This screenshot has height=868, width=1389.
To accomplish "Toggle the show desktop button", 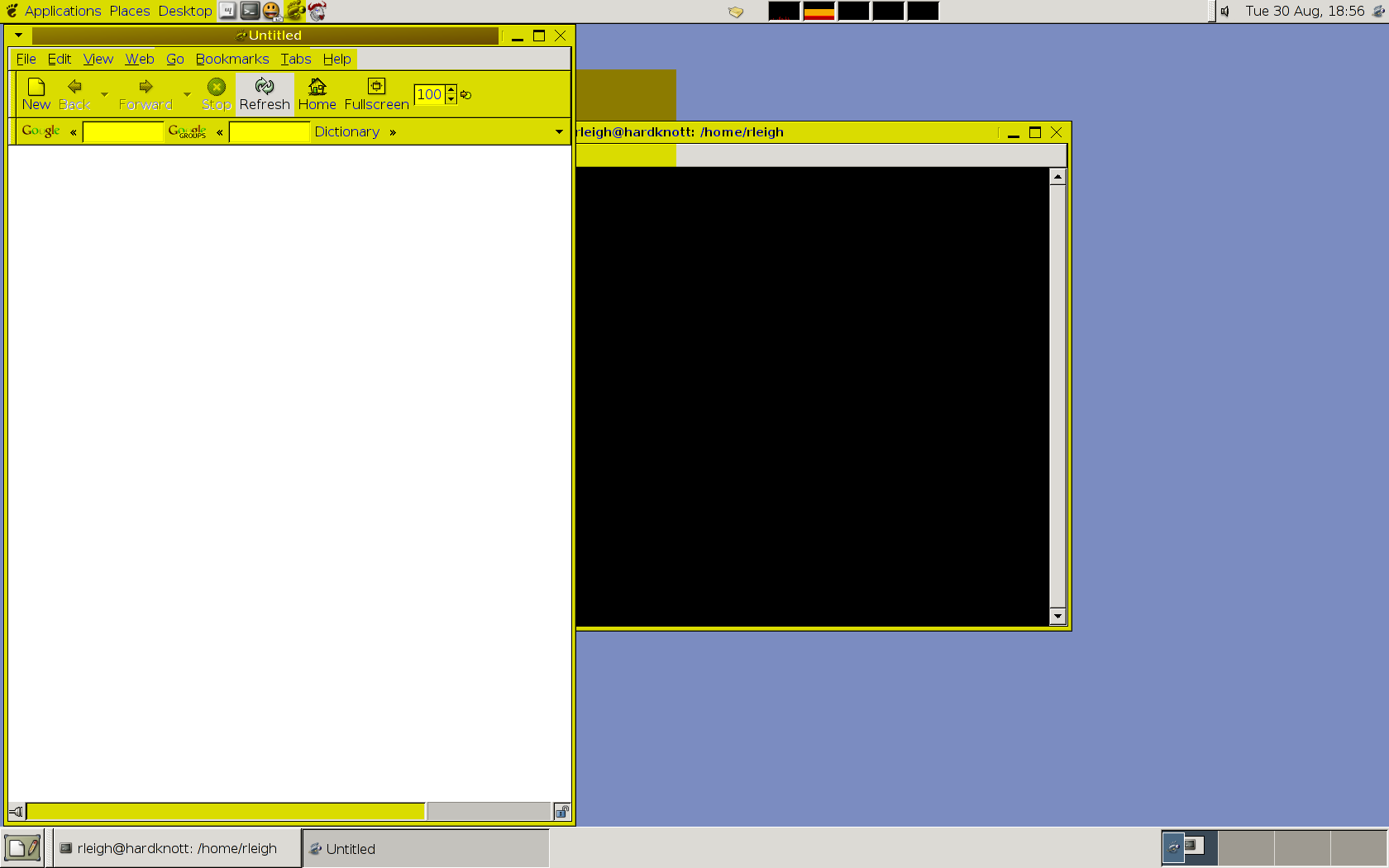I will click(x=22, y=848).
